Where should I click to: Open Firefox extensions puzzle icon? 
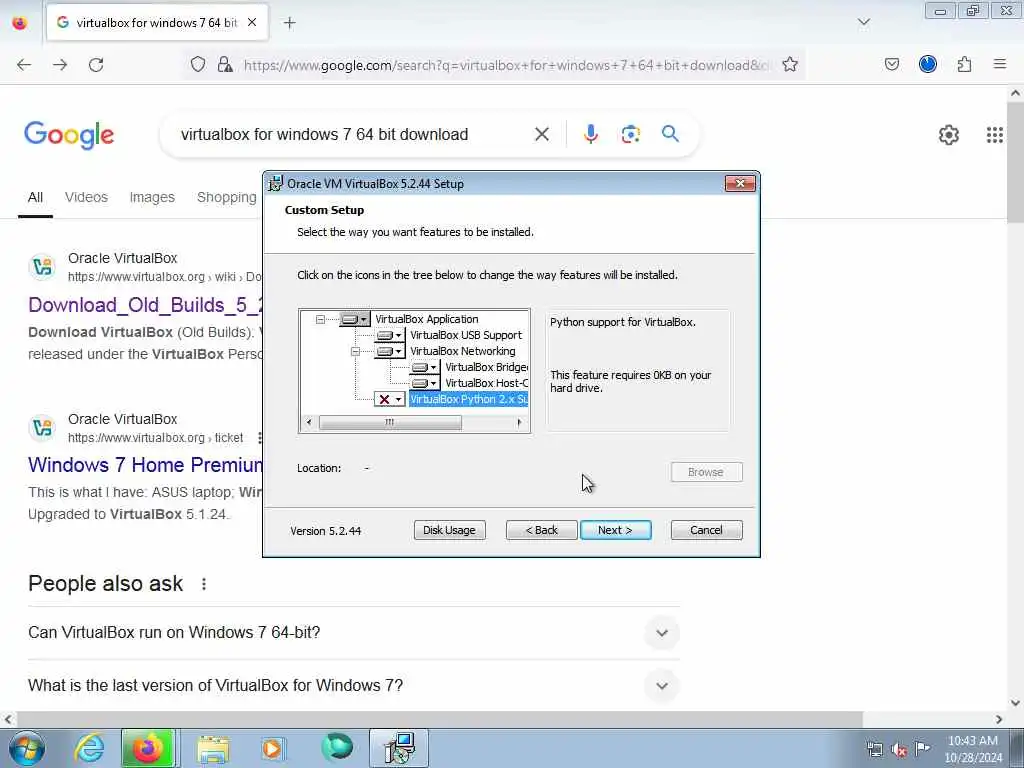(x=964, y=65)
